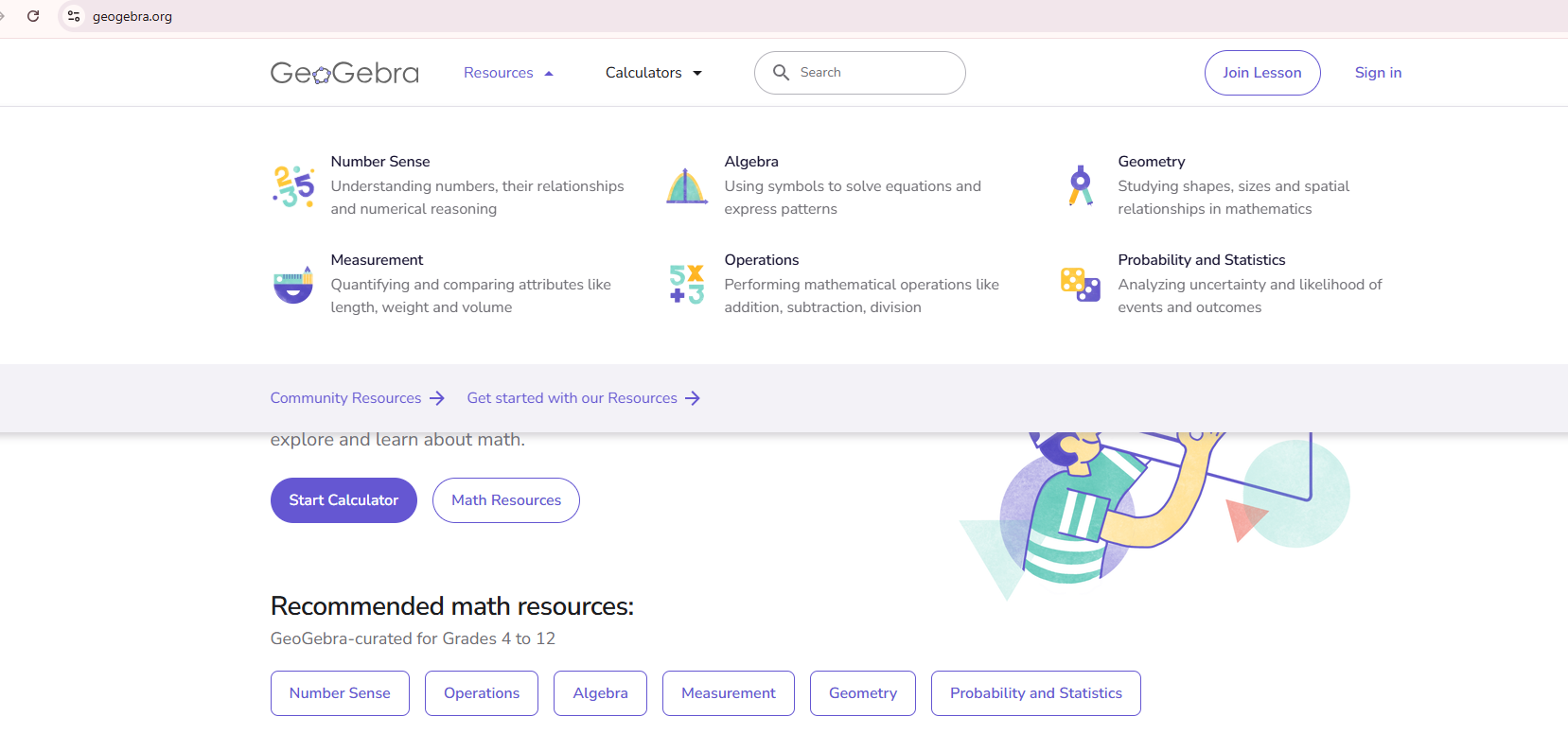Click the Operations 5x+3 icon

(x=686, y=284)
